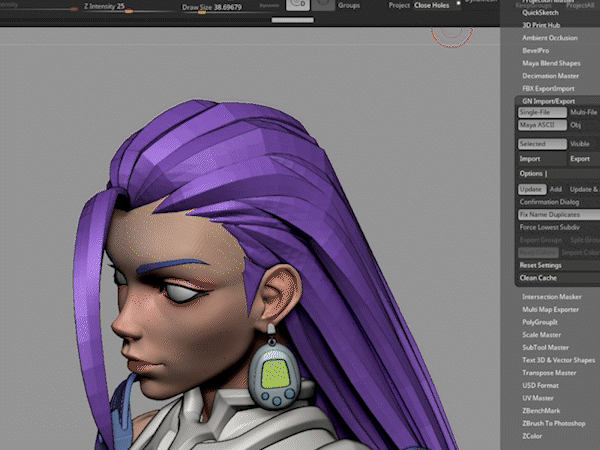Click the Import button in GN panel
This screenshot has height=450, width=600.
coord(542,159)
